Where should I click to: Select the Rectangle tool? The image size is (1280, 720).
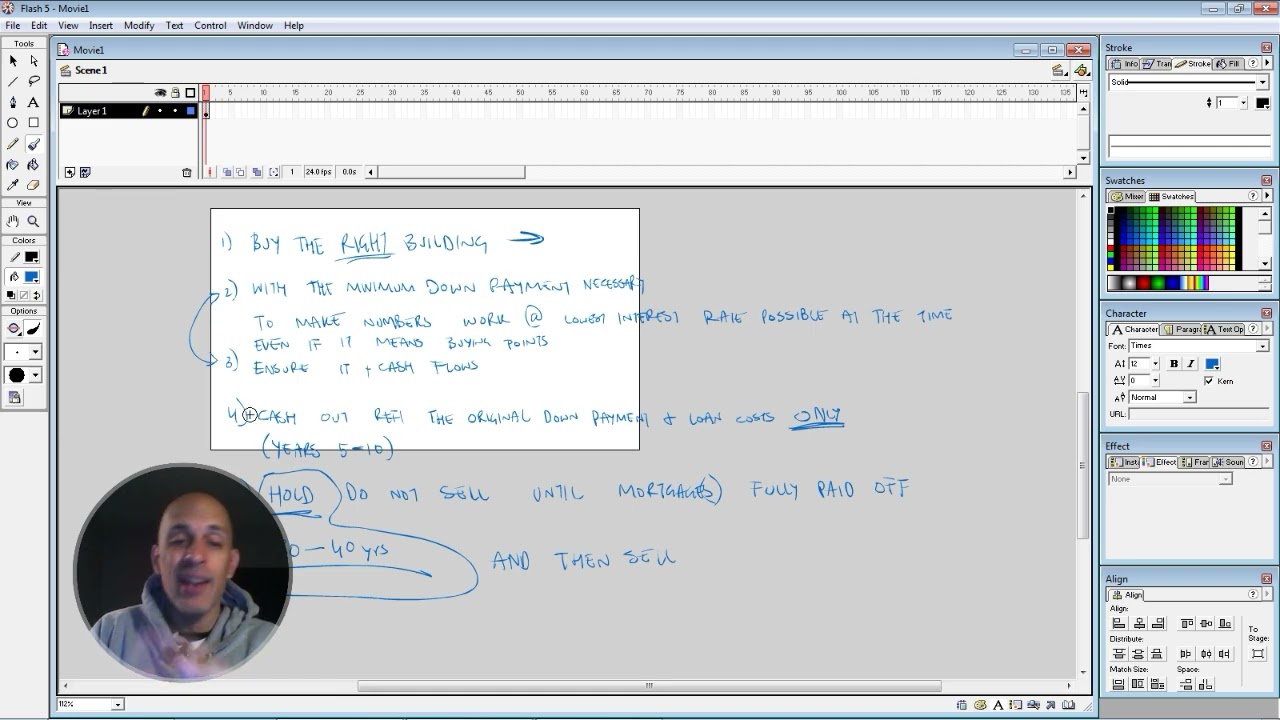pos(33,123)
